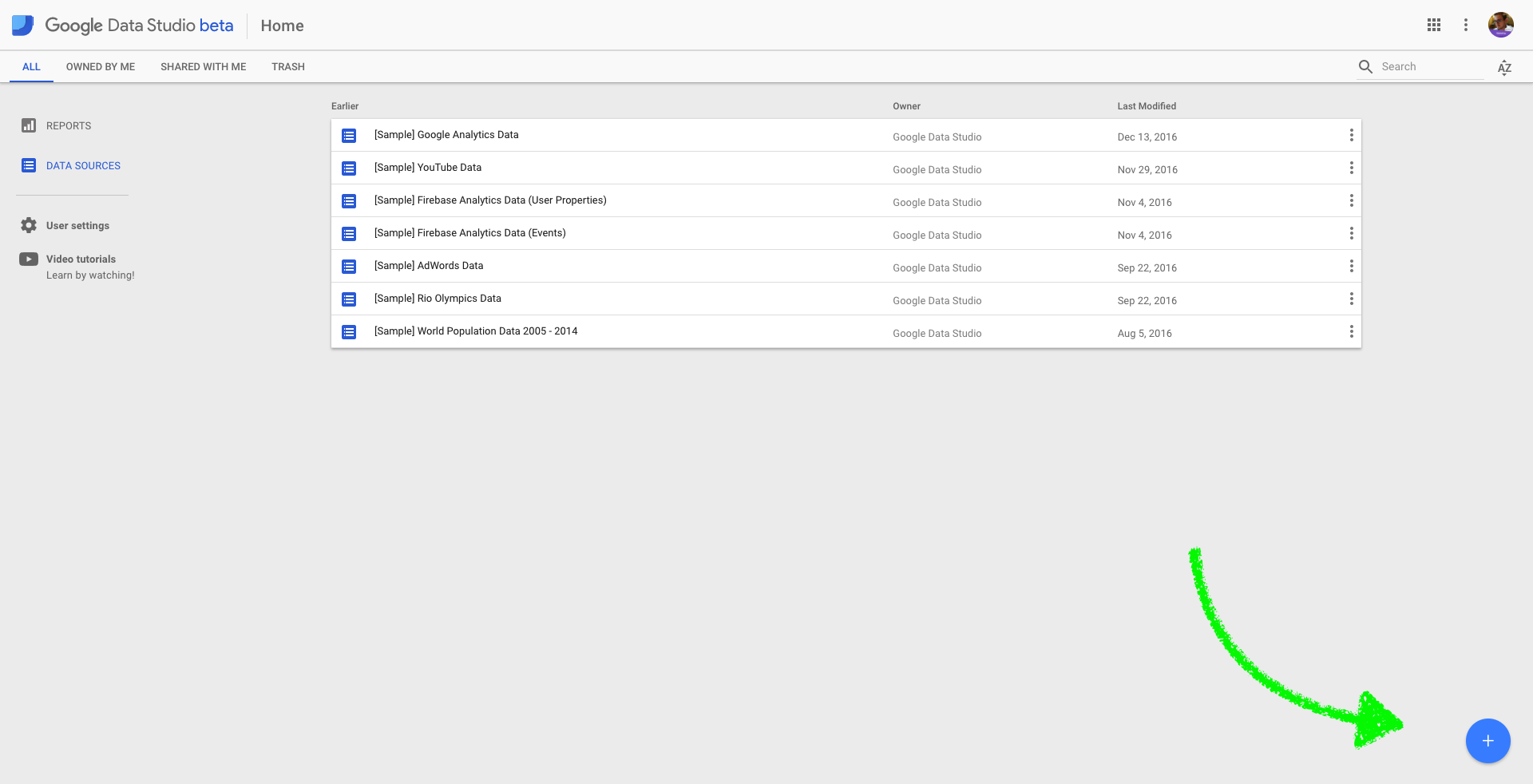Screen dimensions: 1533x784
Task: Switch to OWNED BY ME tab
Action: [x=101, y=67]
